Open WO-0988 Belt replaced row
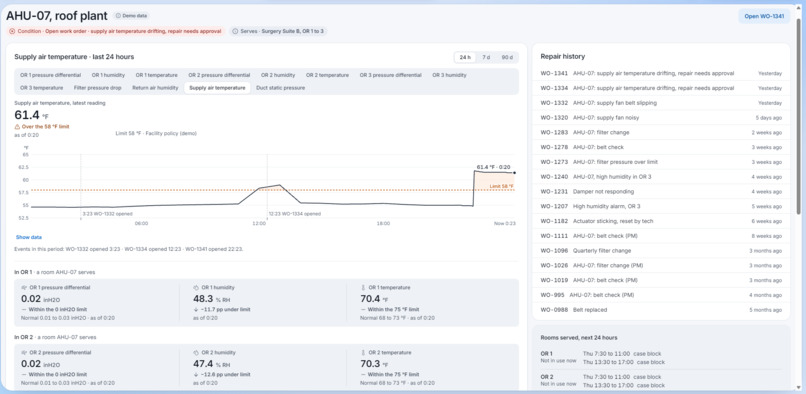This screenshot has height=394, width=806. [x=661, y=310]
